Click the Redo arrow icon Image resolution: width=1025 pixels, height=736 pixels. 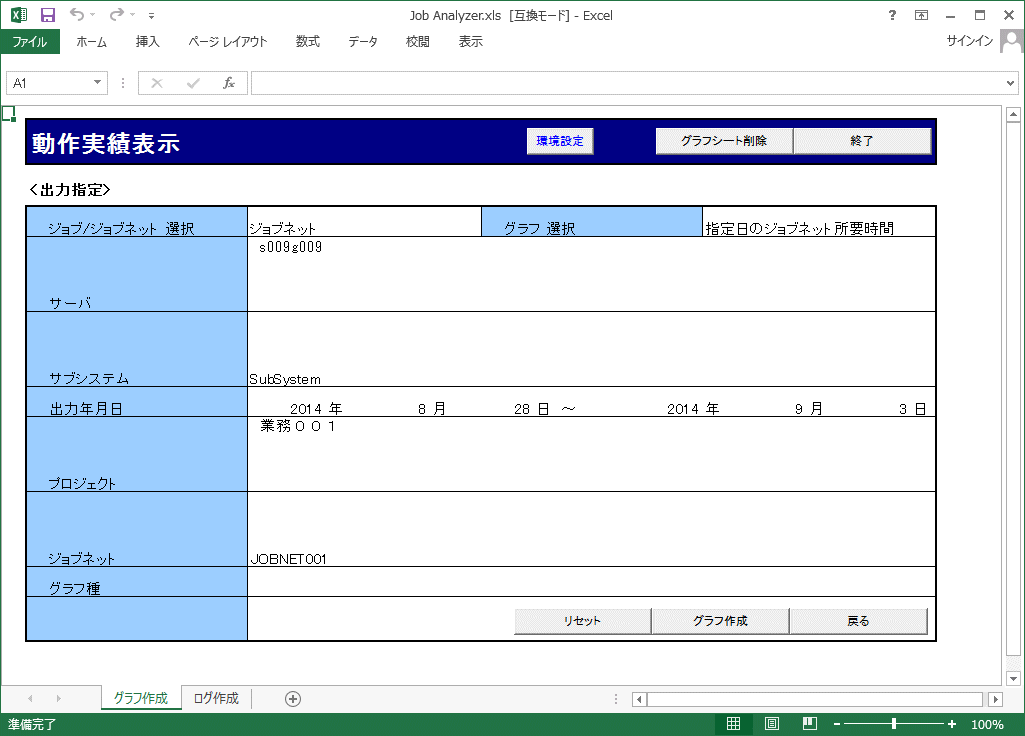click(x=116, y=15)
